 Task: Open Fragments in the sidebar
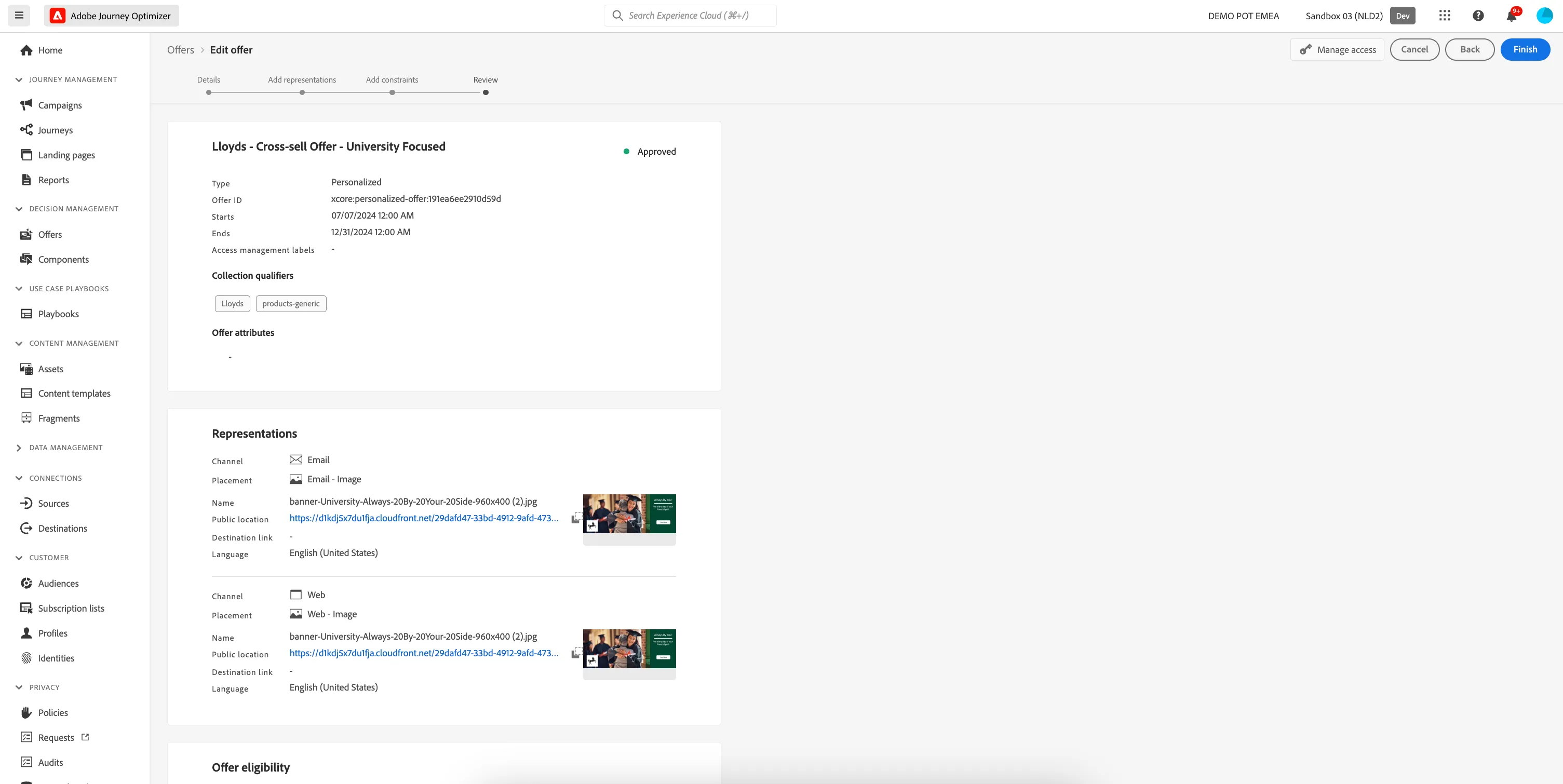tap(50, 418)
